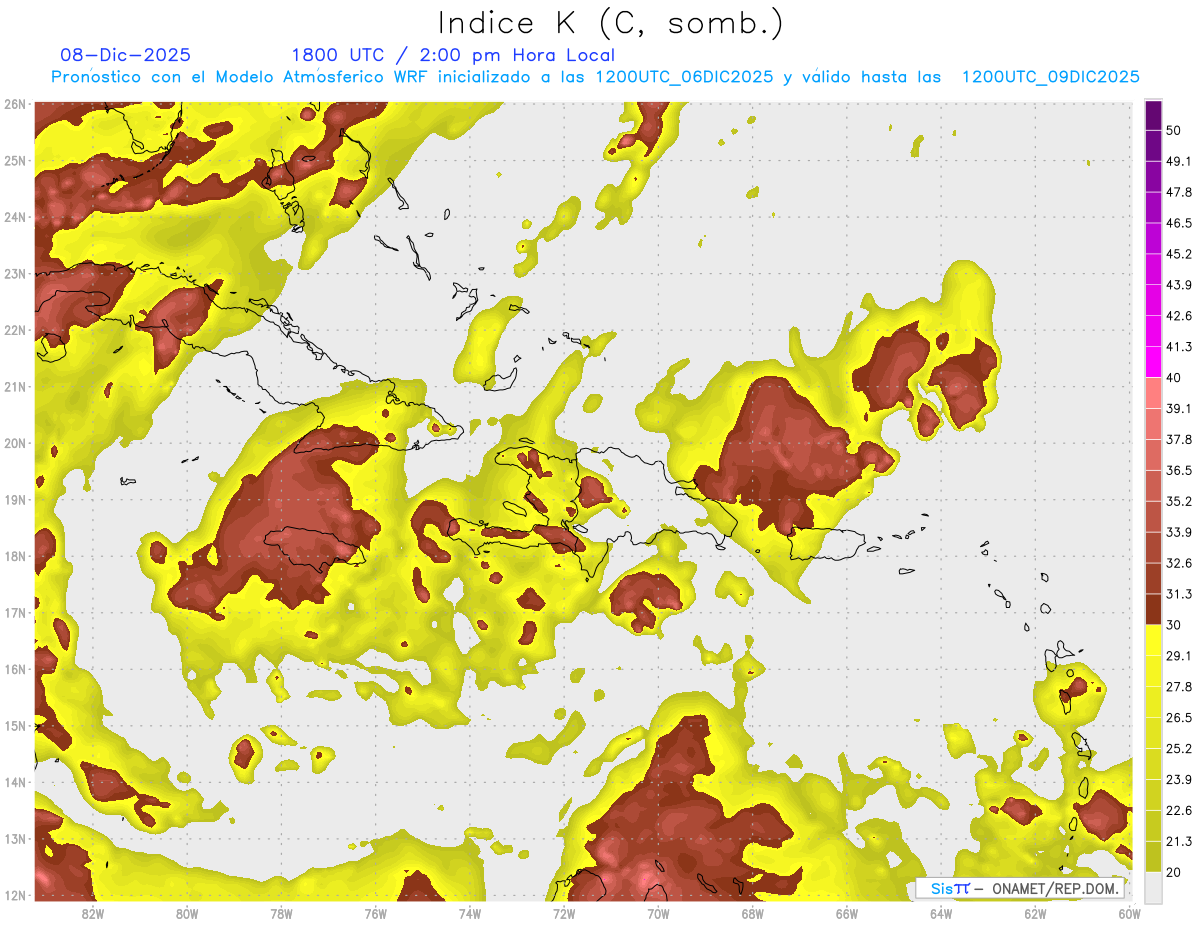The width and height of the screenshot is (1200, 927).
Task: Click the legend value "26.5"
Action: (x=1178, y=718)
